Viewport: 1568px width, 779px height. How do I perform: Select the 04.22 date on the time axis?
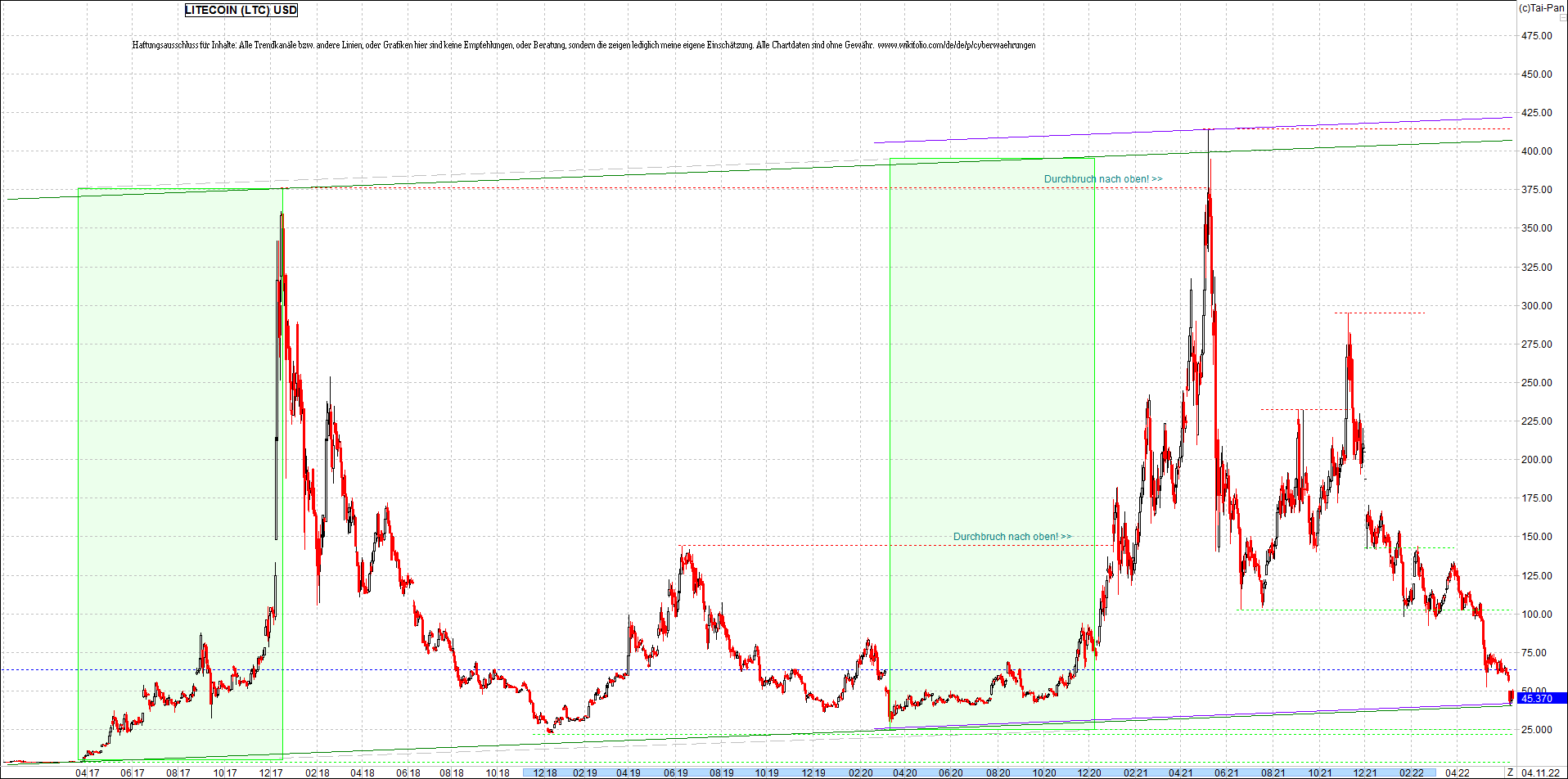pos(1458,772)
